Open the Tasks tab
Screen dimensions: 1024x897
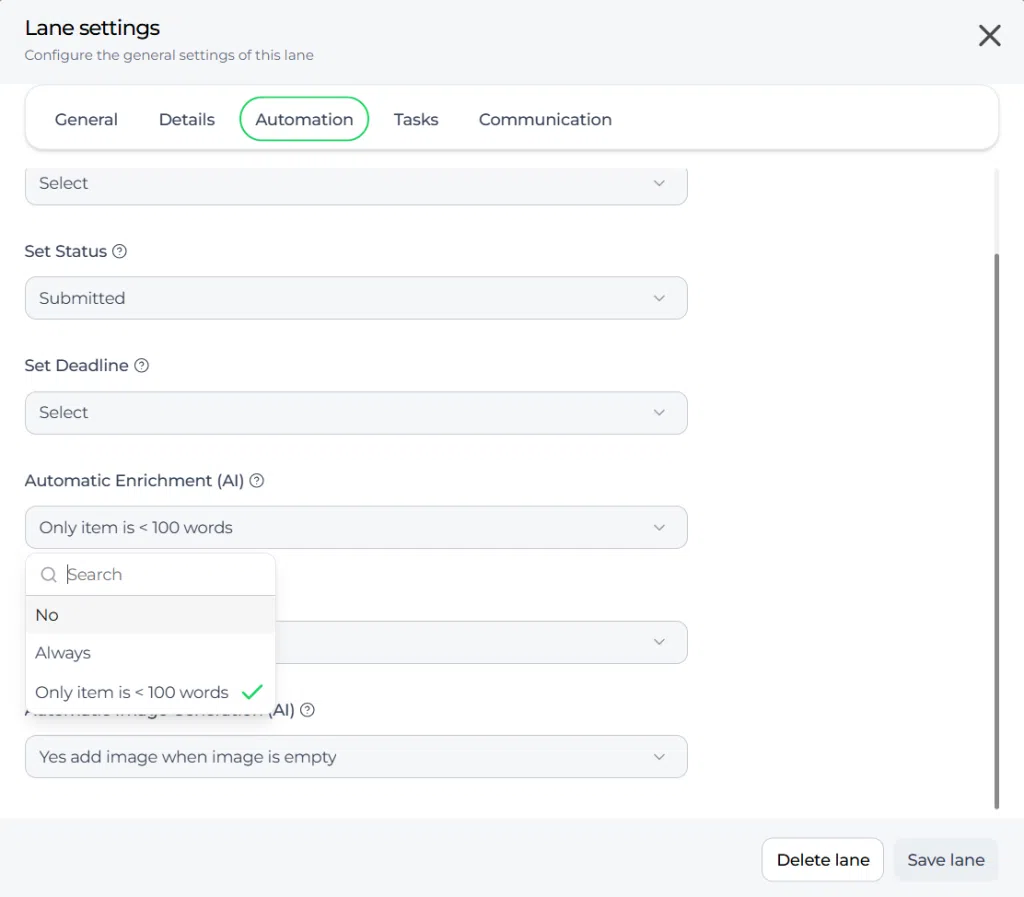coord(416,119)
